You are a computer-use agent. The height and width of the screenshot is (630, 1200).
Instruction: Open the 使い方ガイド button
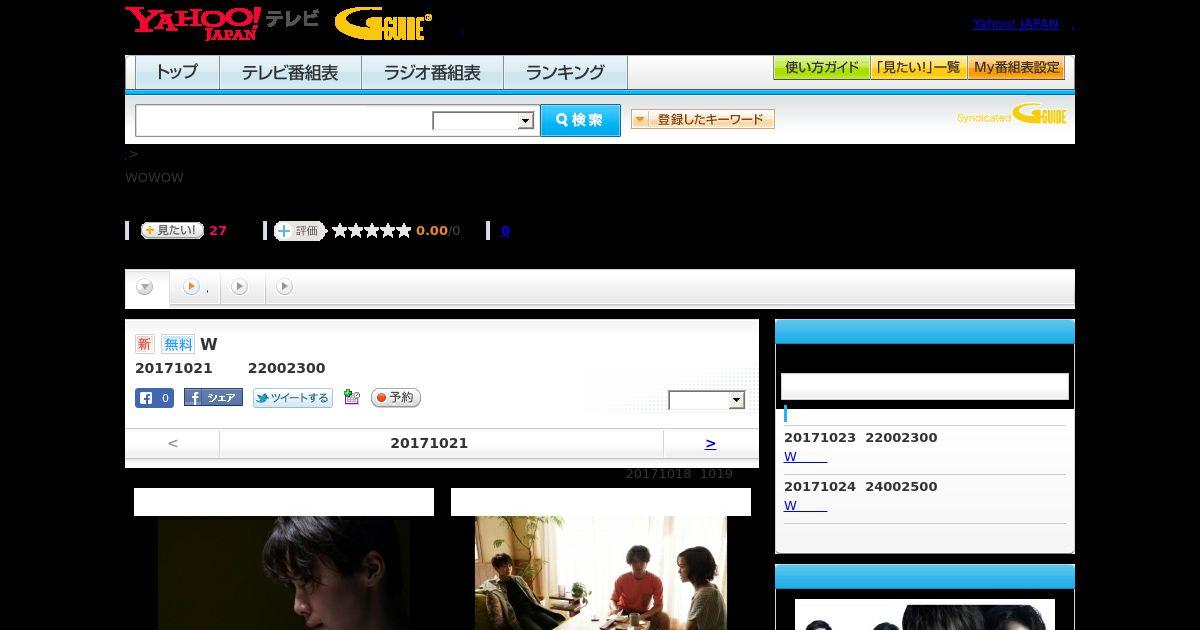[x=822, y=68]
